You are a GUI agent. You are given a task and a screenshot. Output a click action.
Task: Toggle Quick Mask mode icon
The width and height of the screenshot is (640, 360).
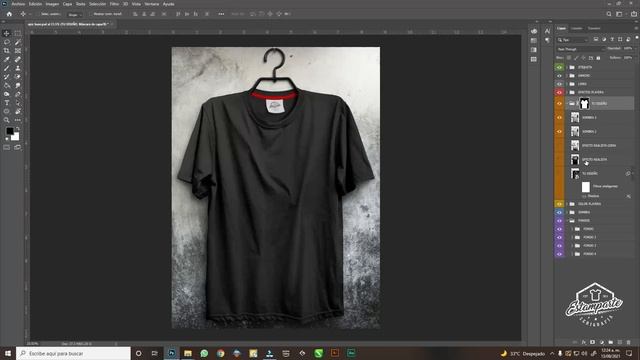(x=7, y=147)
